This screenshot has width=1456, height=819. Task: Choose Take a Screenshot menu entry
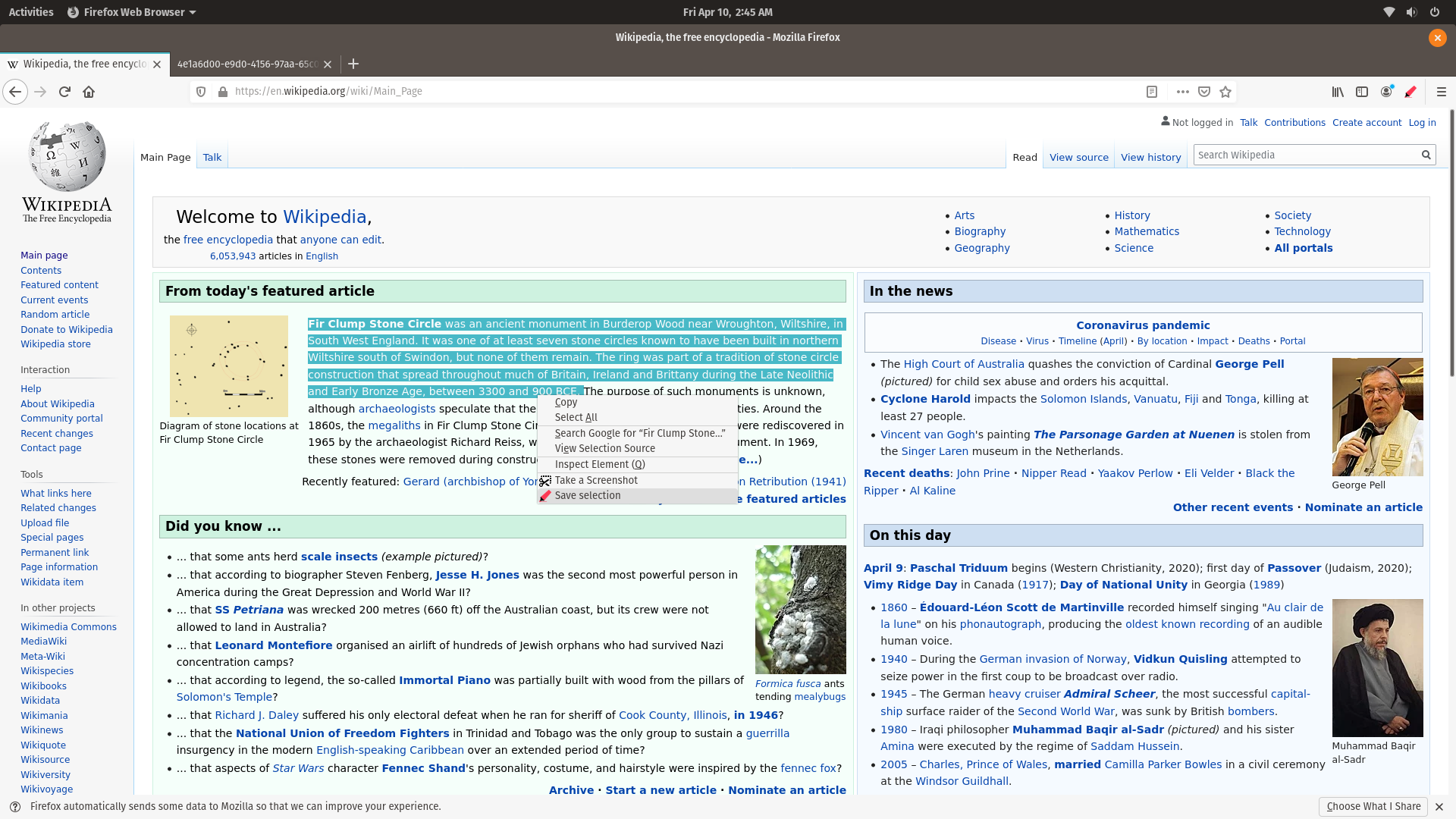(637, 480)
